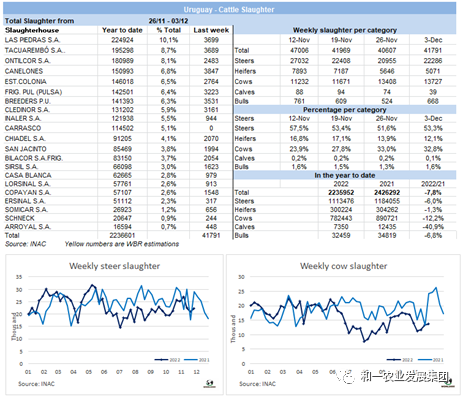463x397 pixels.
Task: Click the date range '26/11 - 03/12'
Action: (168, 21)
